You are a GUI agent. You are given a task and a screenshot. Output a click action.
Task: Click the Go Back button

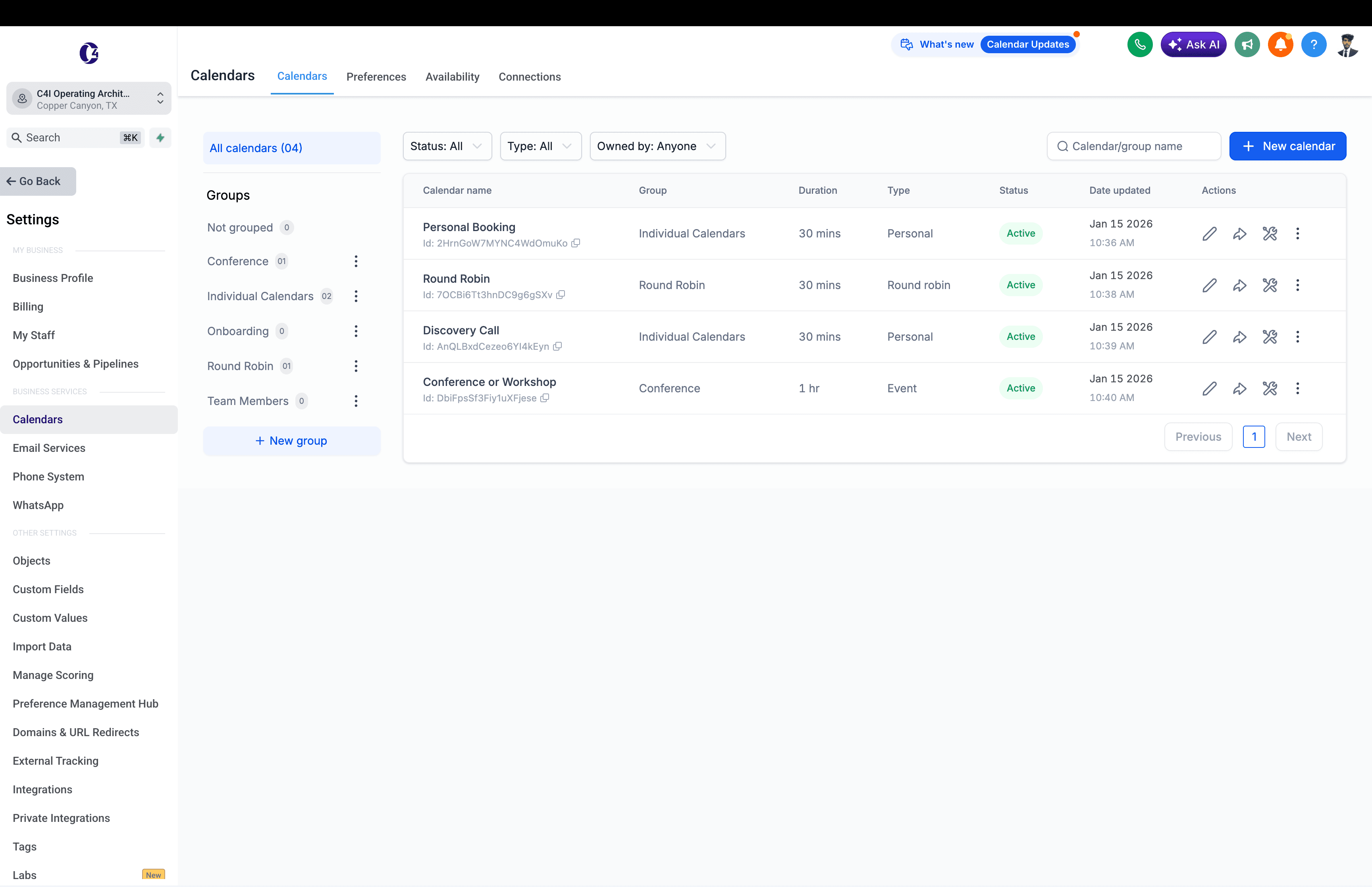tap(38, 181)
